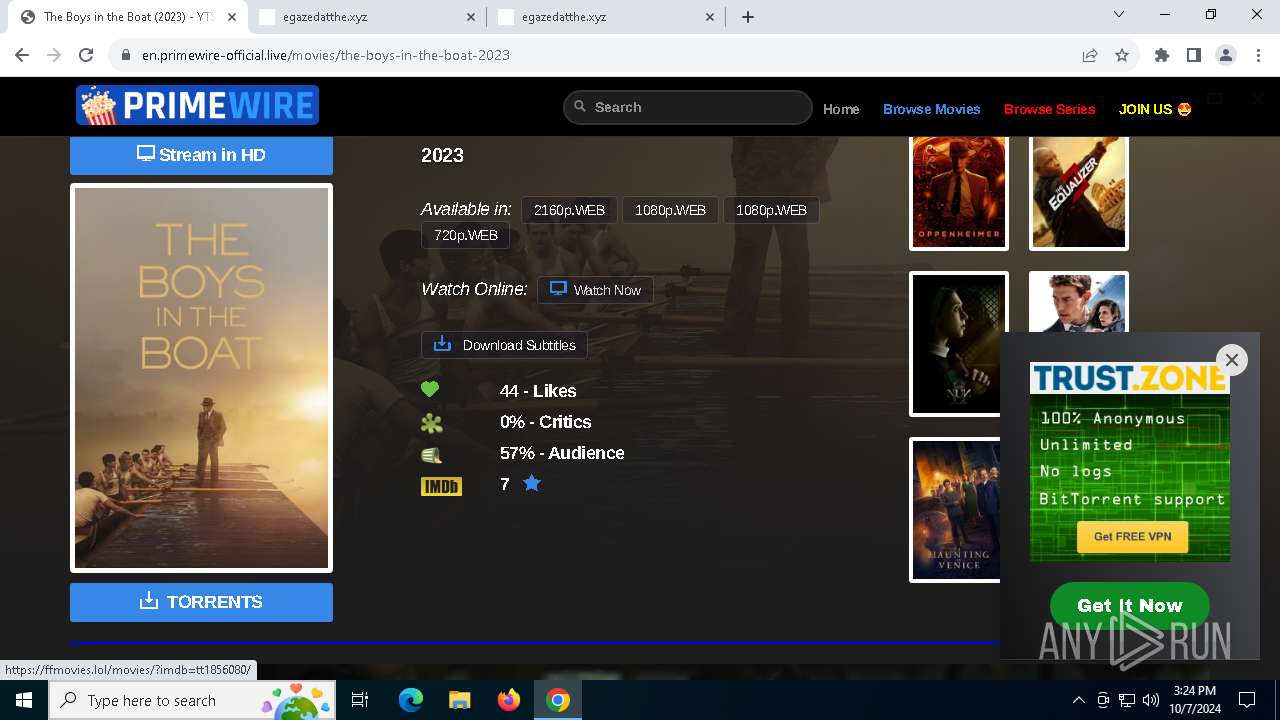Click the Stream in HD button
The width and height of the screenshot is (1280, 720).
[x=201, y=155]
